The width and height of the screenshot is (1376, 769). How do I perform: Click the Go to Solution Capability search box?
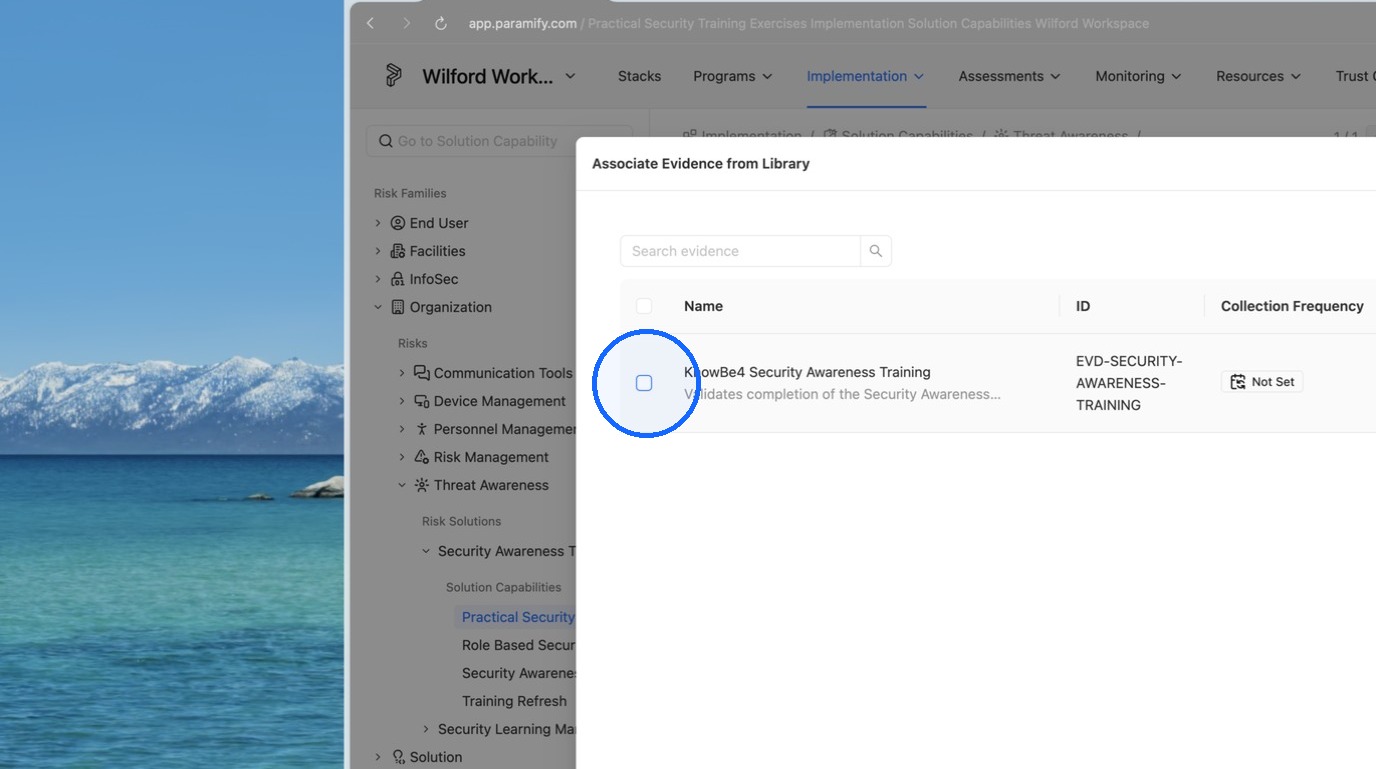(x=499, y=141)
